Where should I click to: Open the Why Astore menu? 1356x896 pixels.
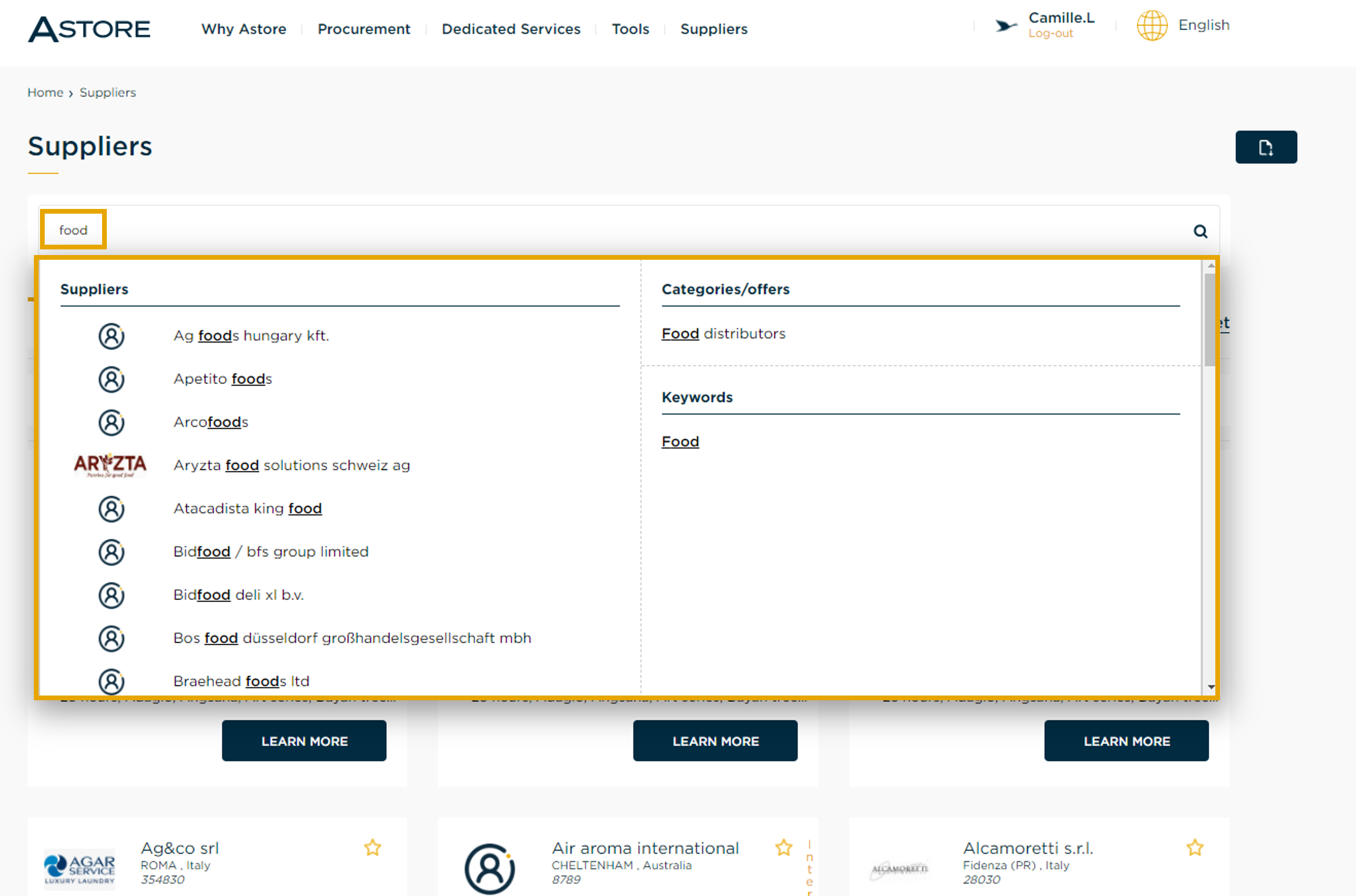pyautogui.click(x=244, y=29)
